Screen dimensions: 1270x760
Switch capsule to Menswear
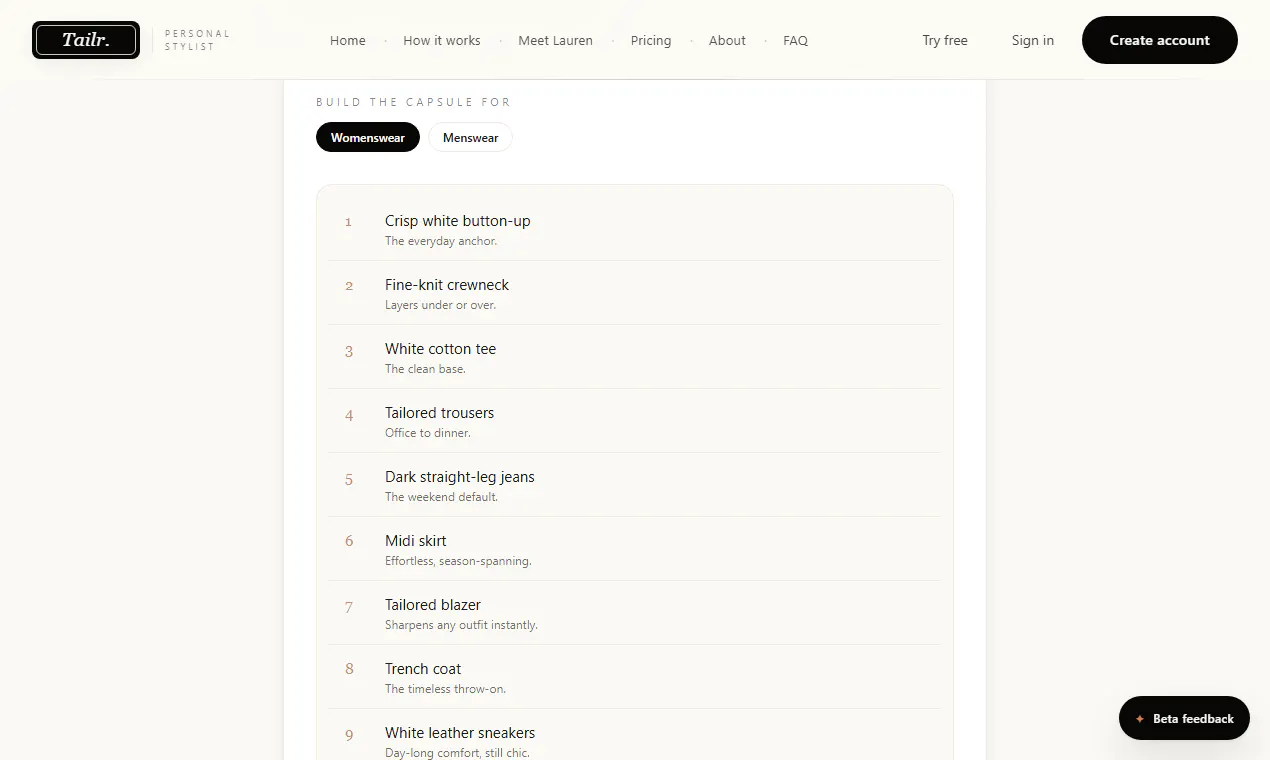pyautogui.click(x=470, y=137)
